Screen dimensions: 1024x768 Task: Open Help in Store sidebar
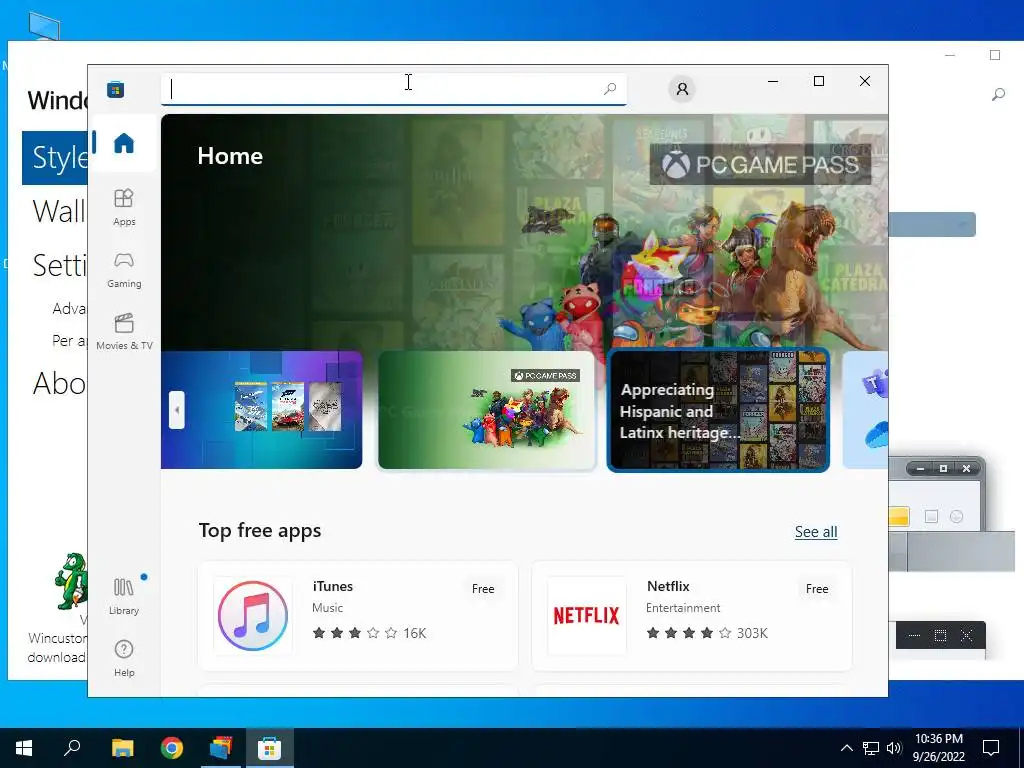(x=123, y=658)
